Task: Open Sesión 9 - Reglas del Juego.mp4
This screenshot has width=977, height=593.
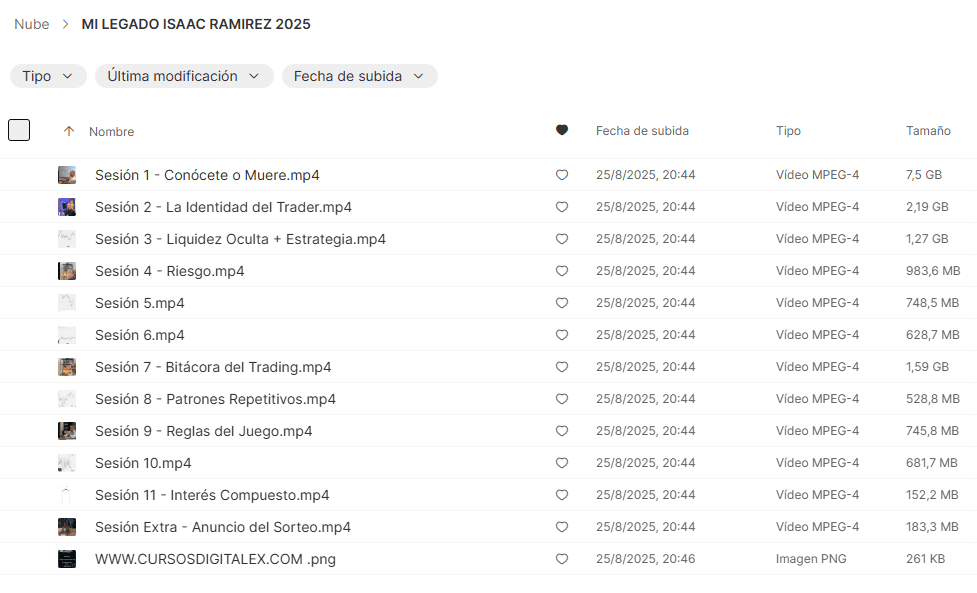Action: click(x=203, y=431)
